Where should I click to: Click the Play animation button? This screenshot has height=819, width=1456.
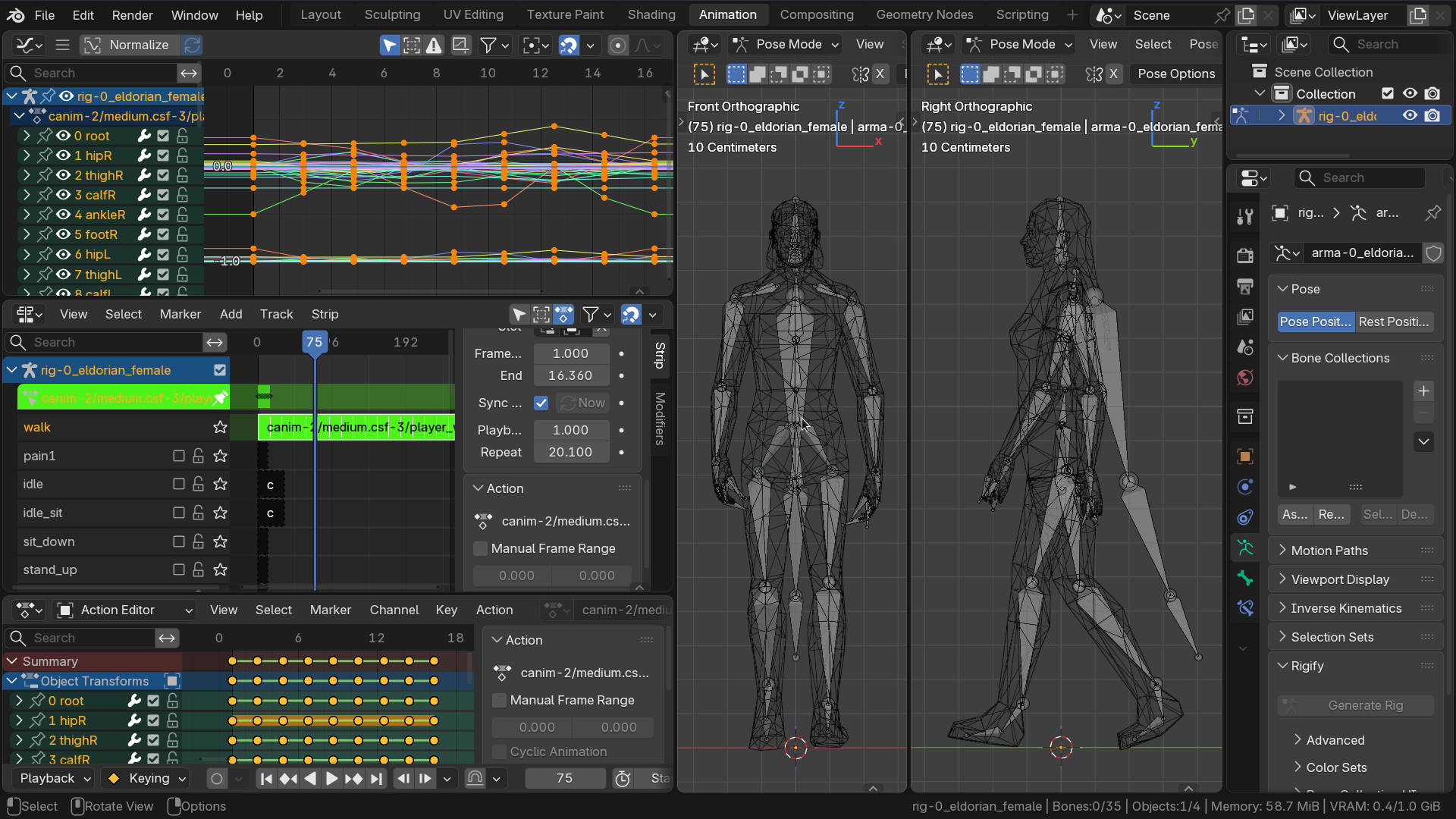tap(331, 778)
